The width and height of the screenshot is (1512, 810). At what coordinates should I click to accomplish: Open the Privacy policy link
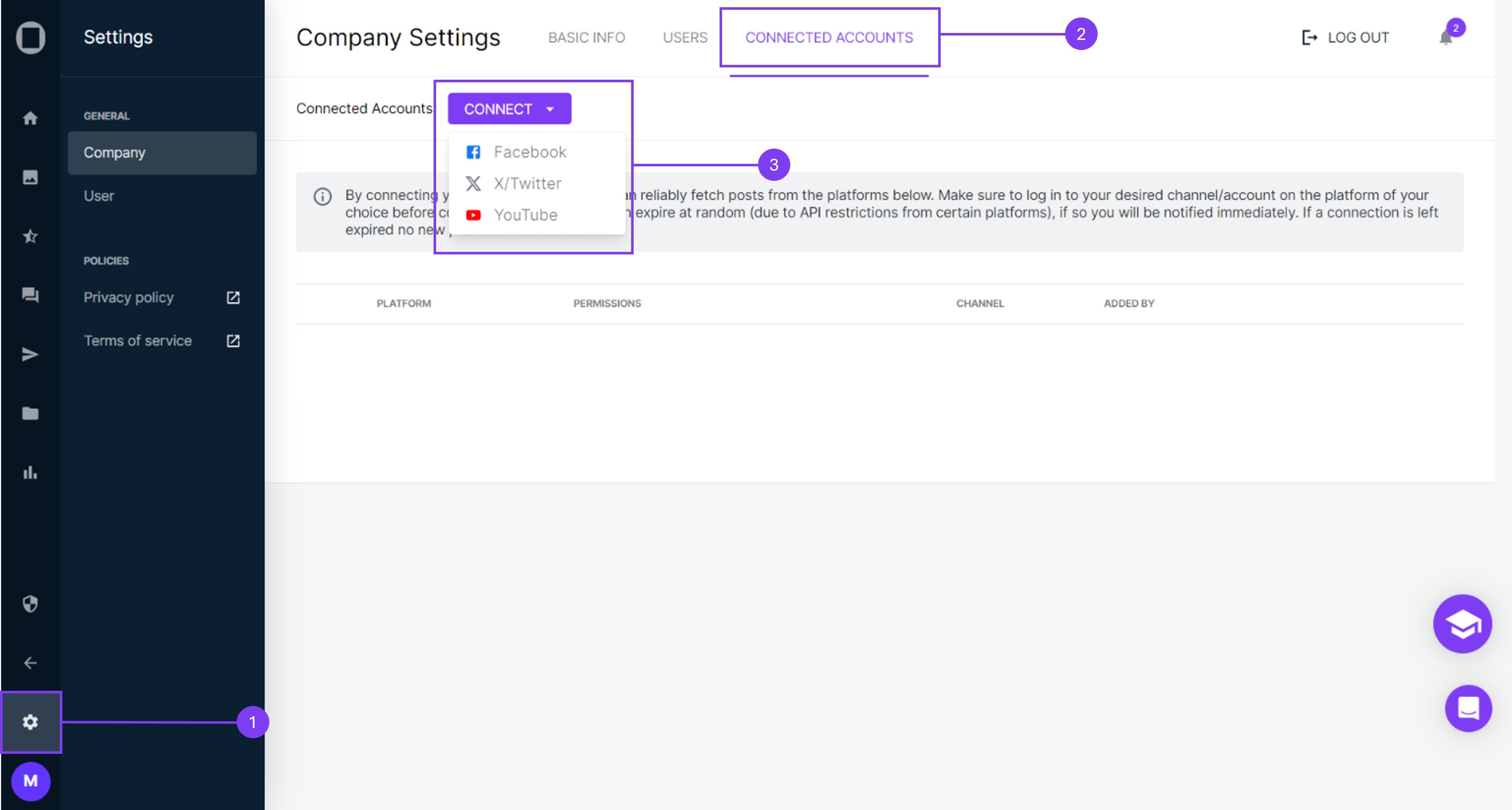pyautogui.click(x=129, y=298)
